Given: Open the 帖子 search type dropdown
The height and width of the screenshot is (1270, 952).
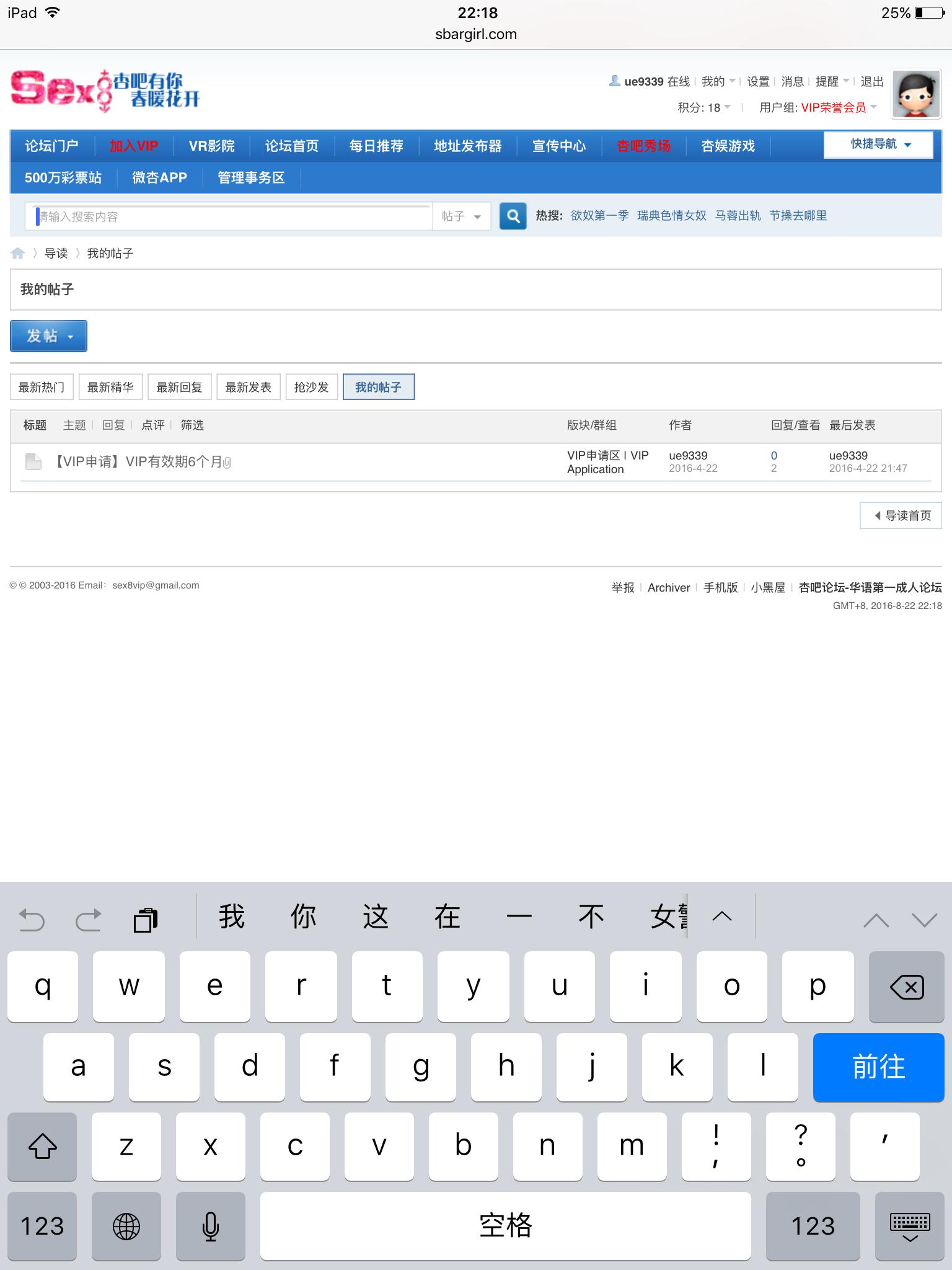Looking at the screenshot, I should [x=462, y=216].
